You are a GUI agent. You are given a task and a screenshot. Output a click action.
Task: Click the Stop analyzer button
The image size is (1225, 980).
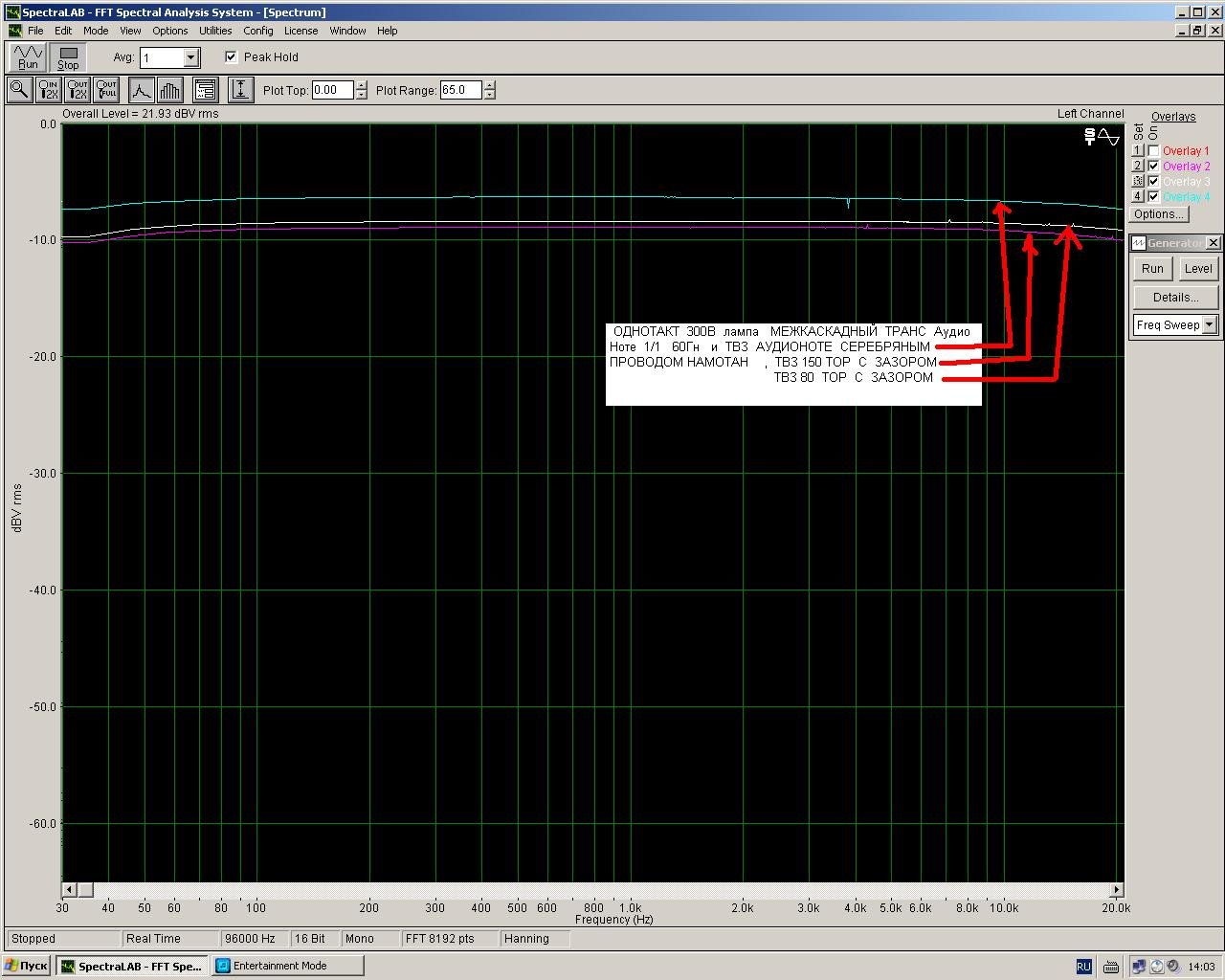coord(68,57)
